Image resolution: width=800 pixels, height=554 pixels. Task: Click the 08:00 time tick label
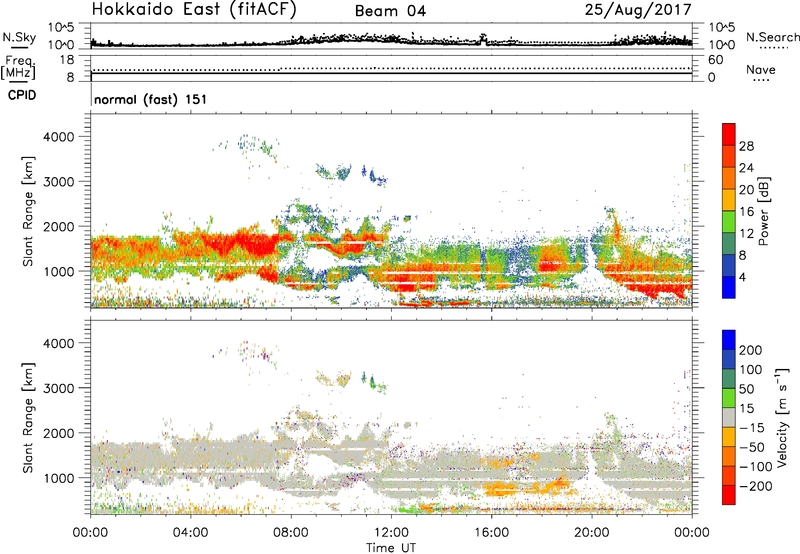291,533
